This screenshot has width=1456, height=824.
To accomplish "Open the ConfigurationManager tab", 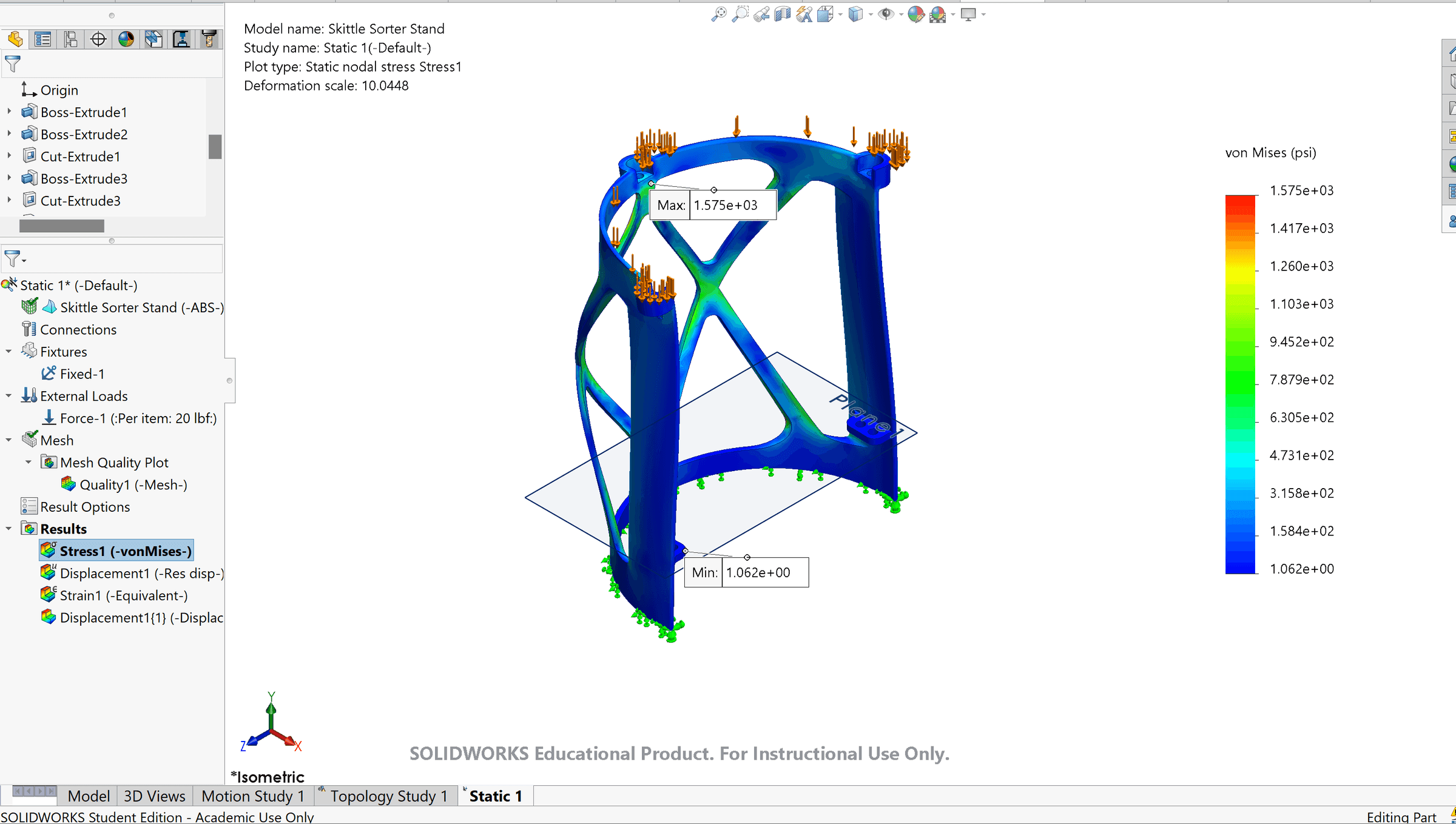I will click(x=70, y=39).
